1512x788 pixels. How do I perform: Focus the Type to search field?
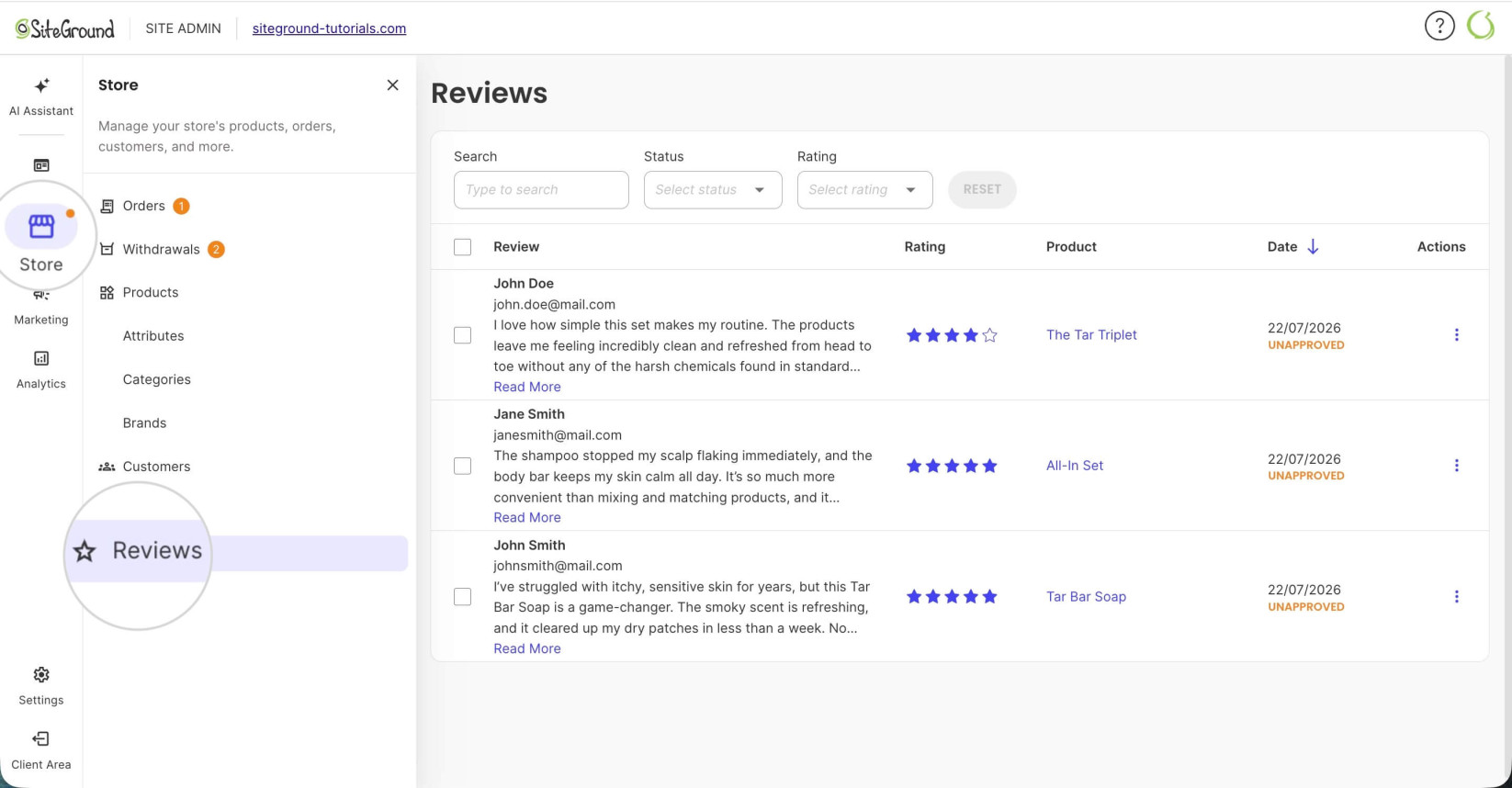tap(541, 190)
